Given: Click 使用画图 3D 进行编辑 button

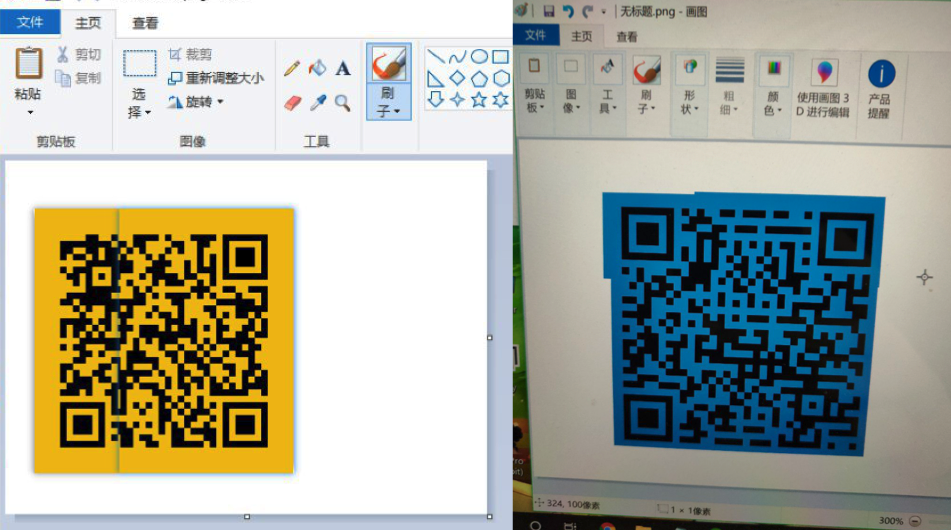Looking at the screenshot, I should point(823,89).
